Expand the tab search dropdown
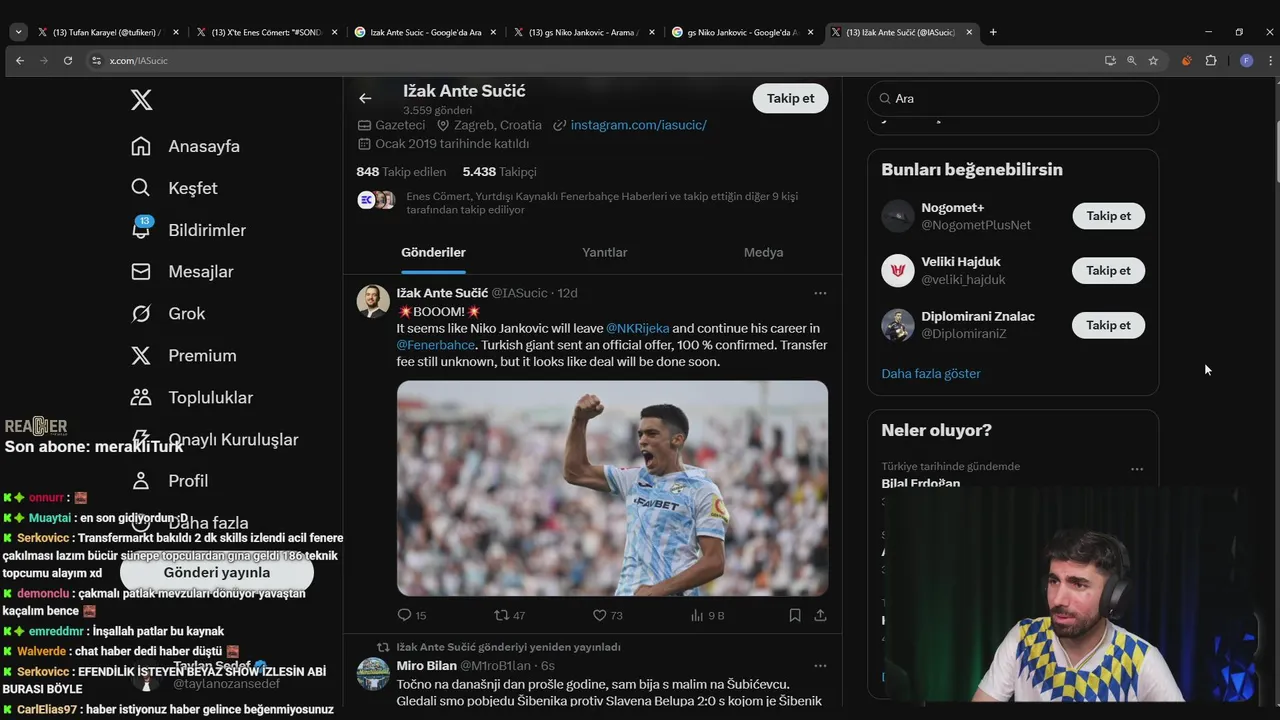The width and height of the screenshot is (1280, 720). 18,32
